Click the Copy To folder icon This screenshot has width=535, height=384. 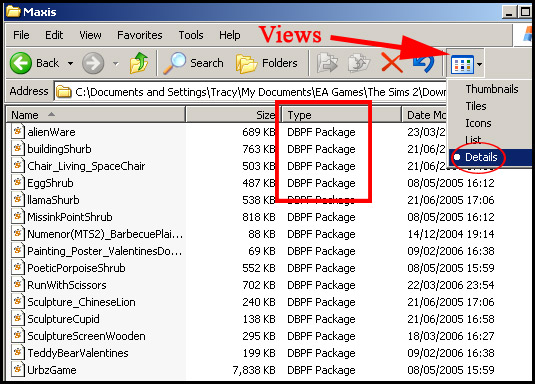click(359, 63)
